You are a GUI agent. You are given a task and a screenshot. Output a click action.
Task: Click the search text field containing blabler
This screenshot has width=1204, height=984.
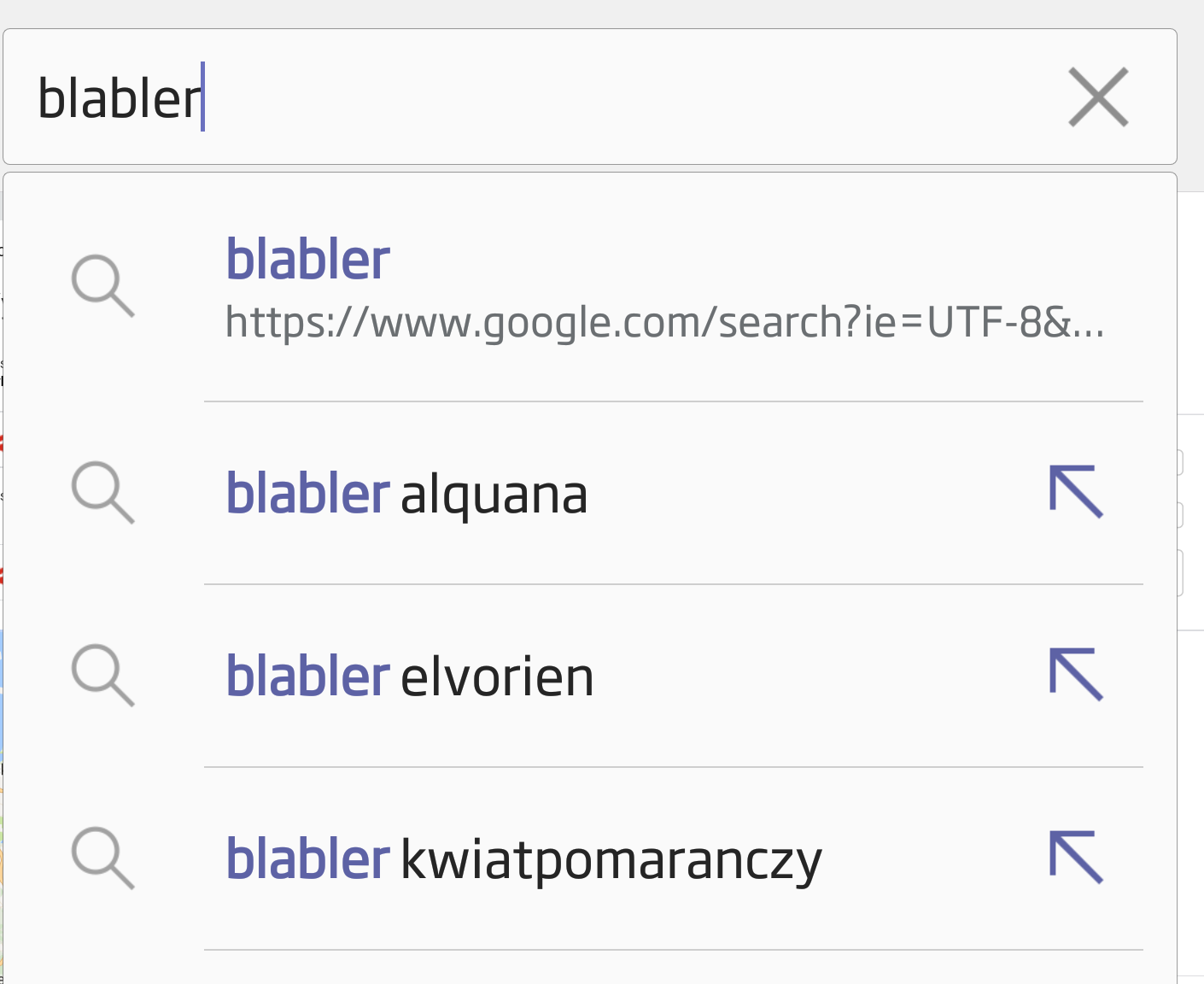(590, 97)
